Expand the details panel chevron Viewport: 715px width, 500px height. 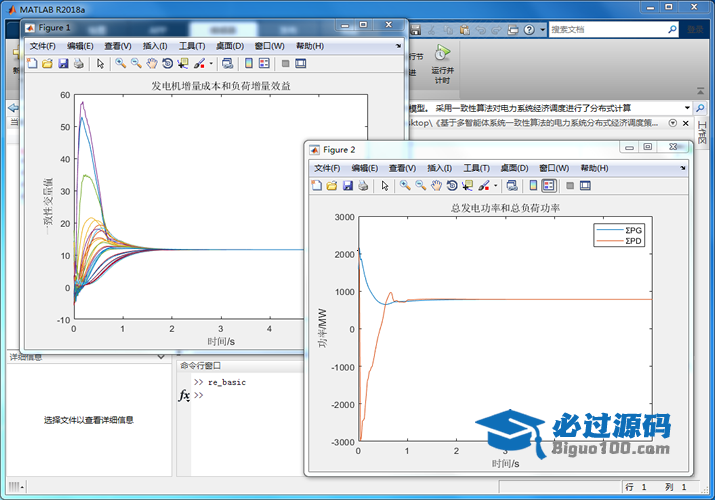(x=160, y=357)
